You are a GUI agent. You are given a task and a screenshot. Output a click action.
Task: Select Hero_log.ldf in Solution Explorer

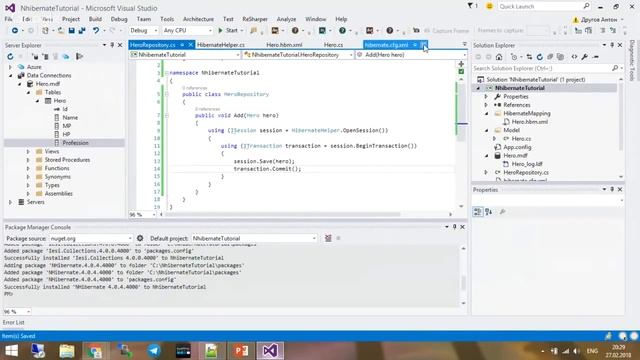tap(527, 164)
